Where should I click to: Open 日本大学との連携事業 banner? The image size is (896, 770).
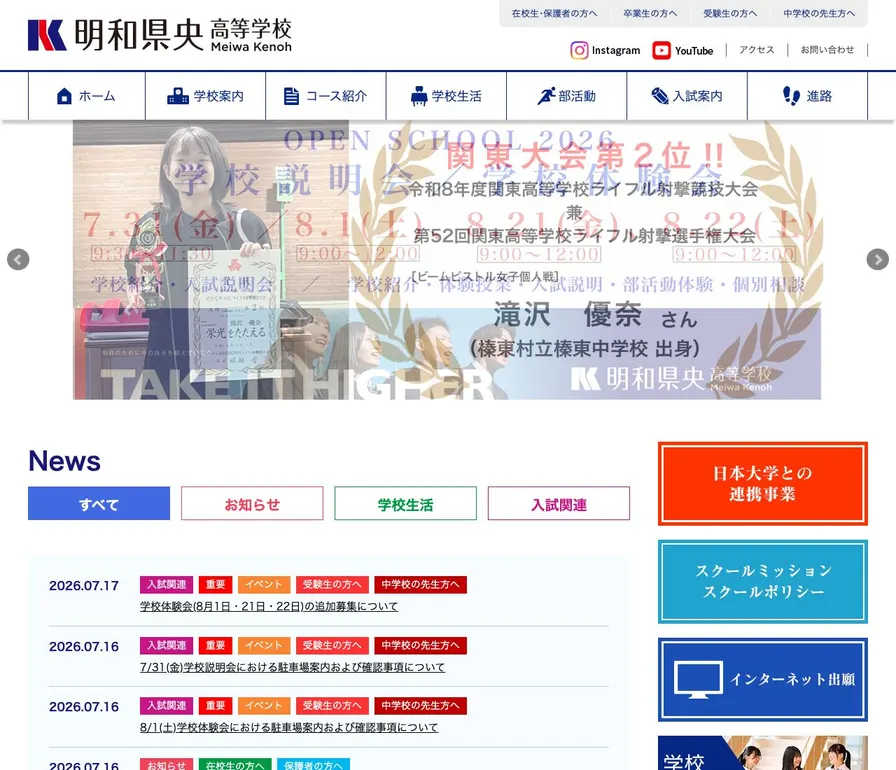[x=763, y=483]
